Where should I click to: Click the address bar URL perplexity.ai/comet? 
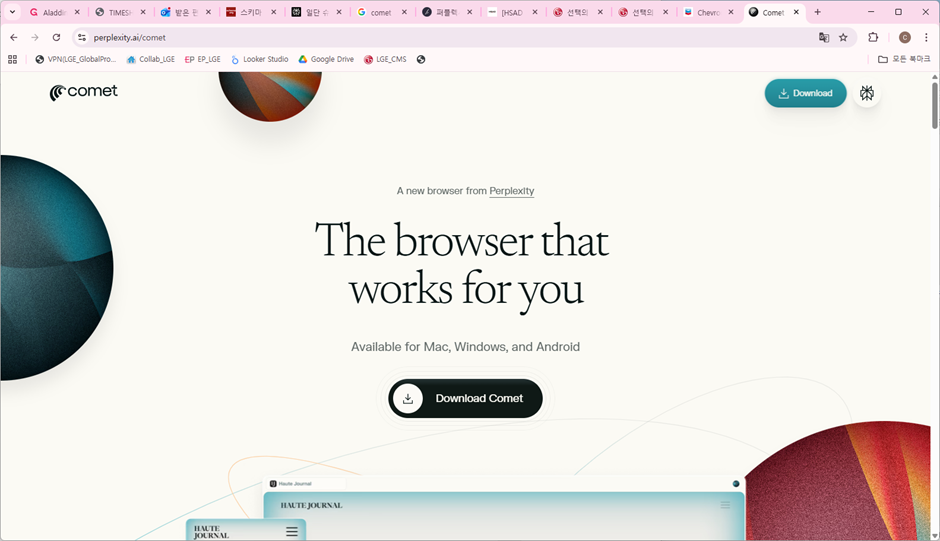129,37
